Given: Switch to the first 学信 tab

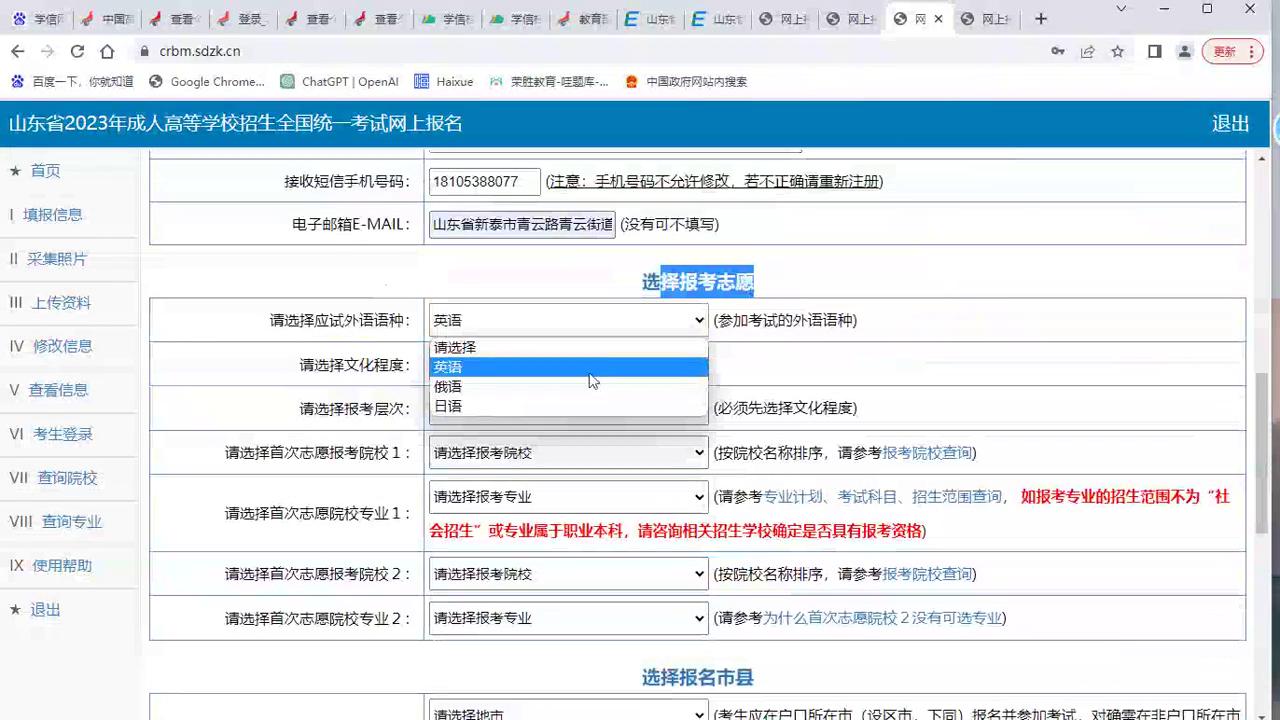Looking at the screenshot, I should click(x=39, y=18).
